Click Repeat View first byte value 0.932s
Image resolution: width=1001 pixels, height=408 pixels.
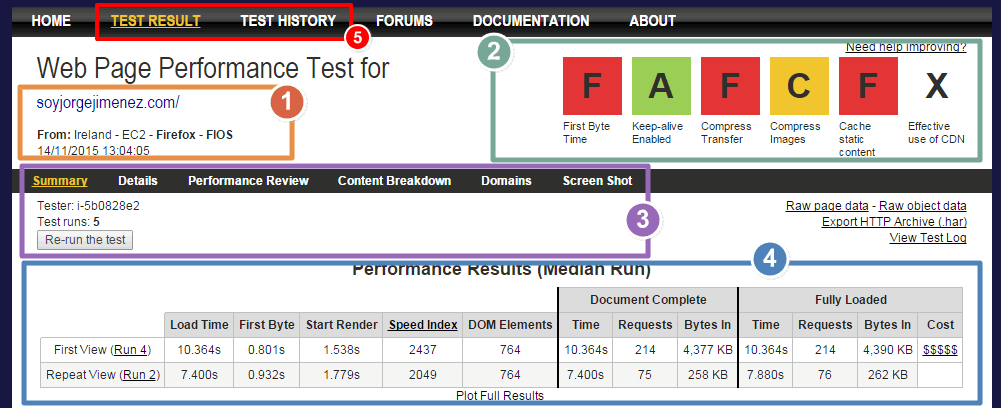[266, 375]
